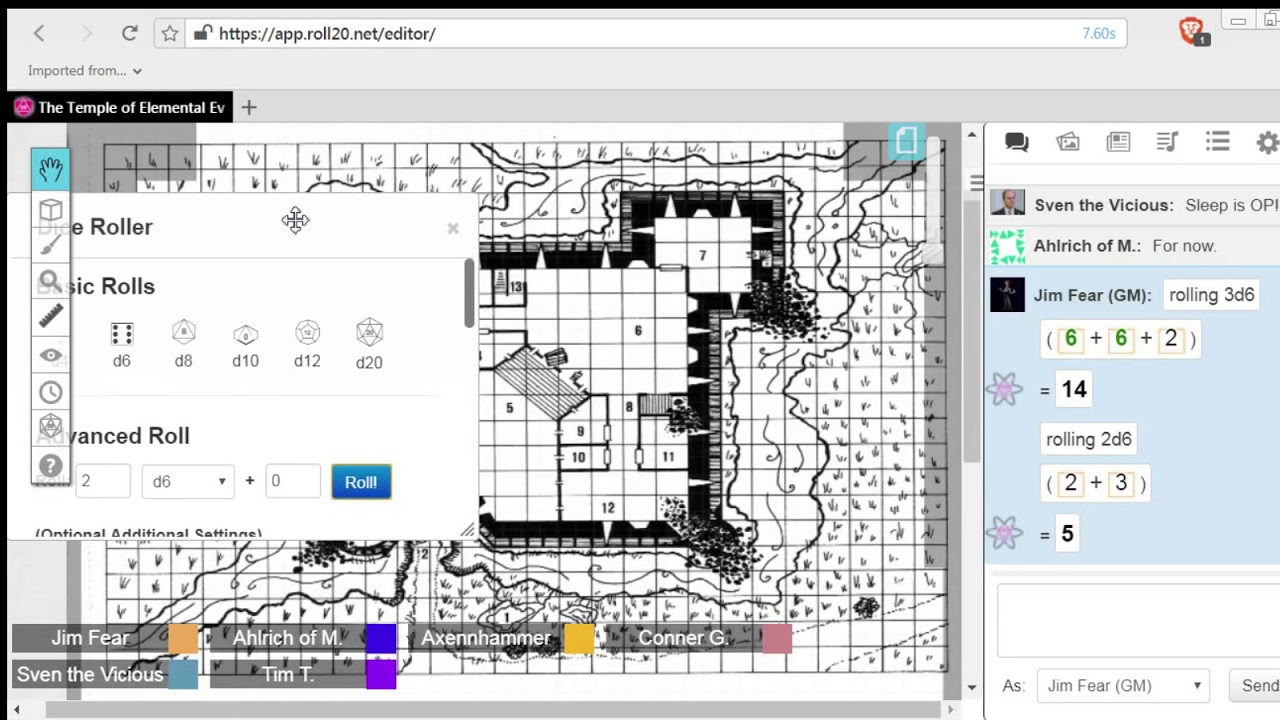Click Tim T.'s purple color swatch

(x=381, y=675)
